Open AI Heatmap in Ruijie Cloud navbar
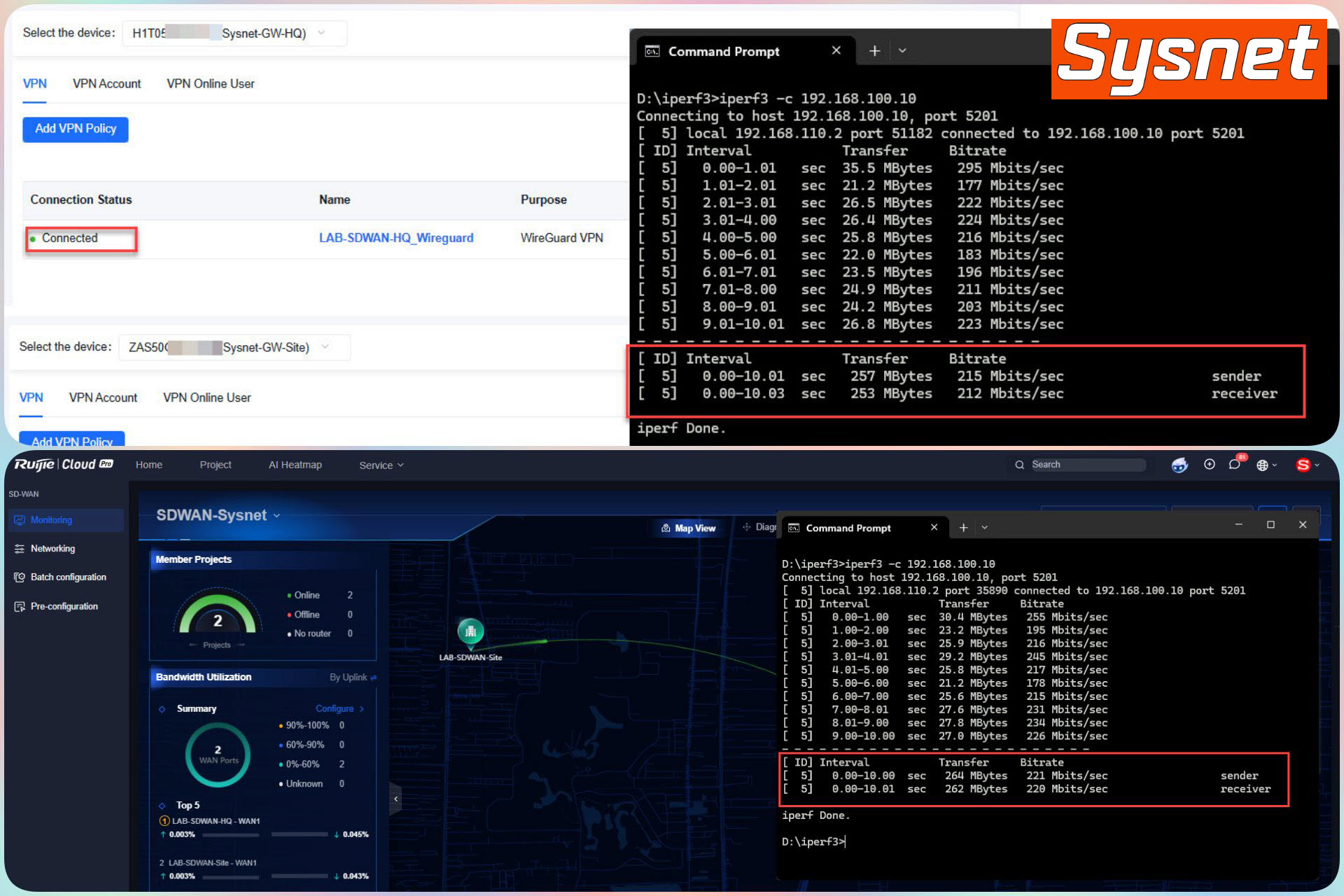The image size is (1344, 896). pos(295,465)
